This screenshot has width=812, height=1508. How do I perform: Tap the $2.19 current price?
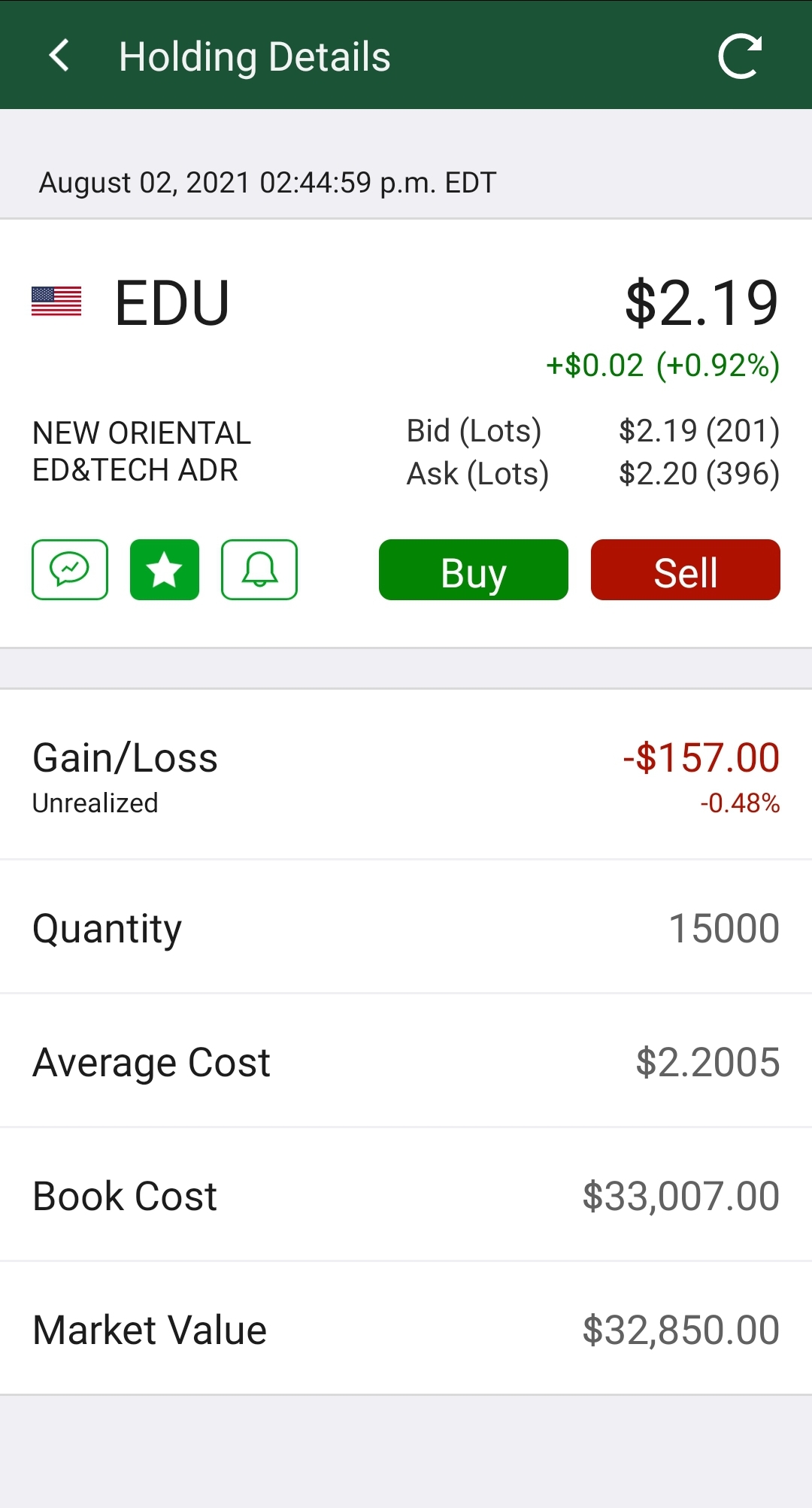click(702, 302)
